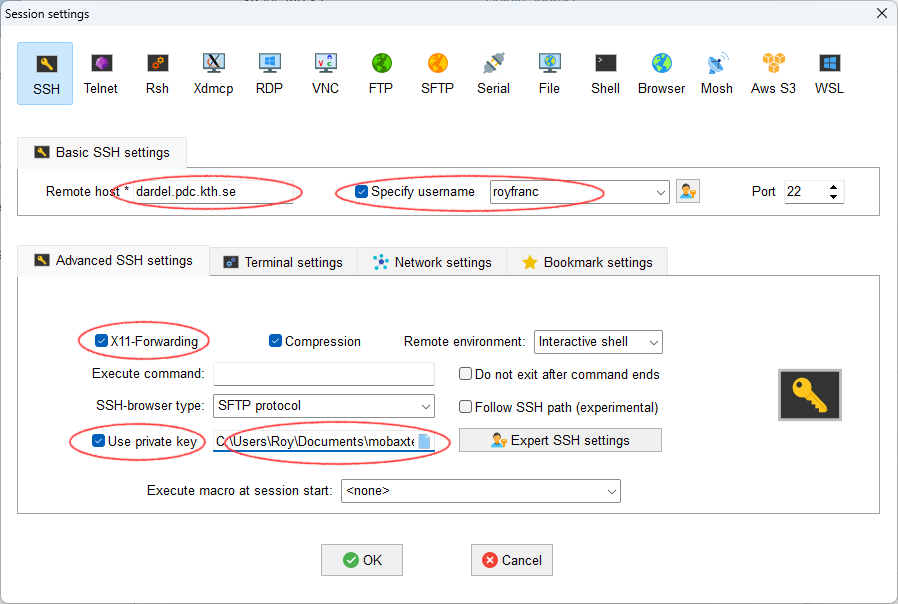This screenshot has width=898, height=604.
Task: Click the user manager icon beside username
Action: click(x=688, y=191)
